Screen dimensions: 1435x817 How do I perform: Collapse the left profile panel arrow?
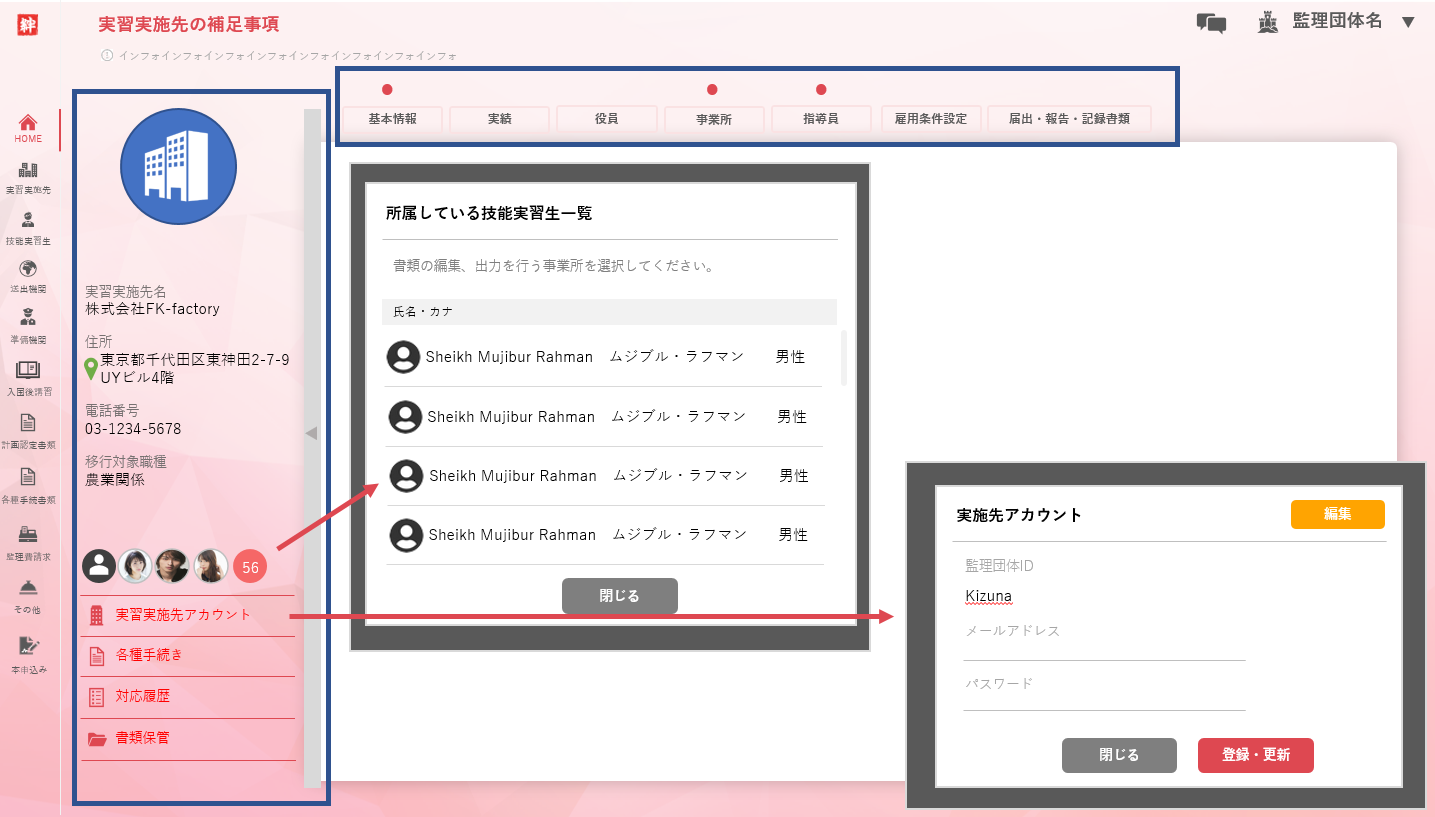(311, 433)
